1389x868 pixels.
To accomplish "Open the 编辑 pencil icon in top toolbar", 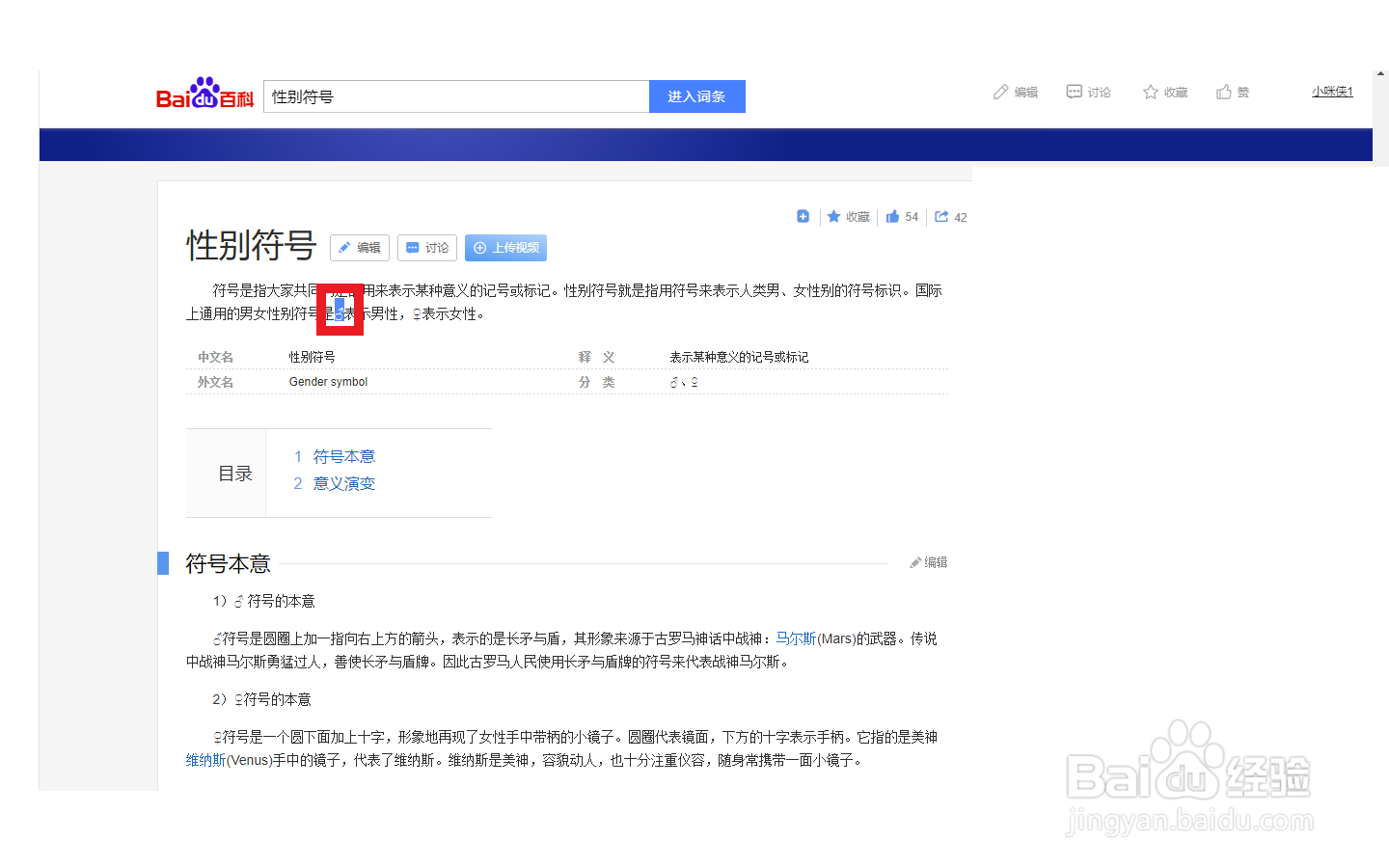I will (1015, 92).
